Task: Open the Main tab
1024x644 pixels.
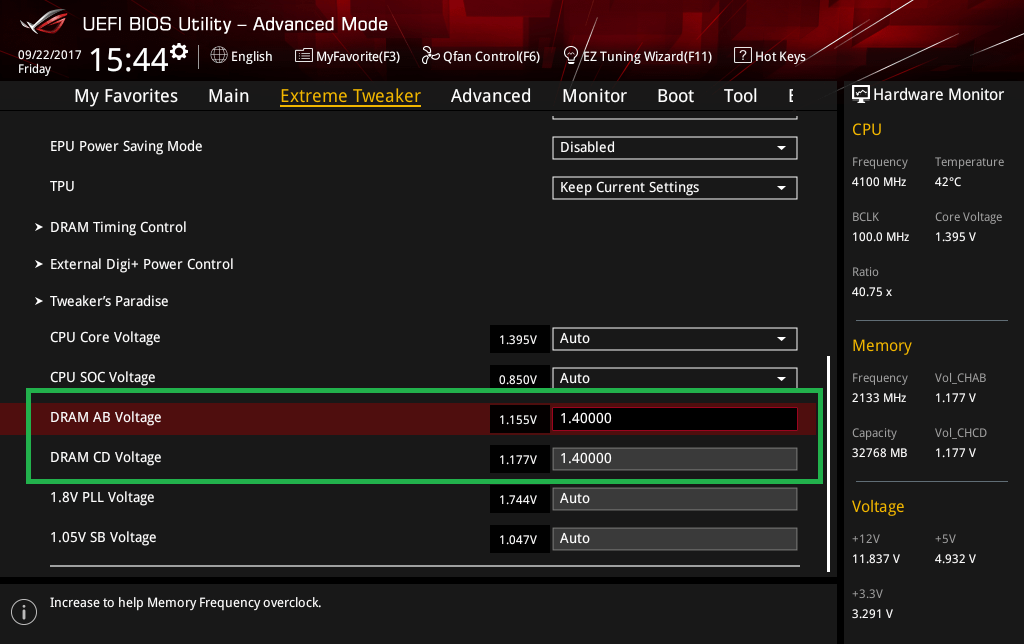Action: [229, 96]
